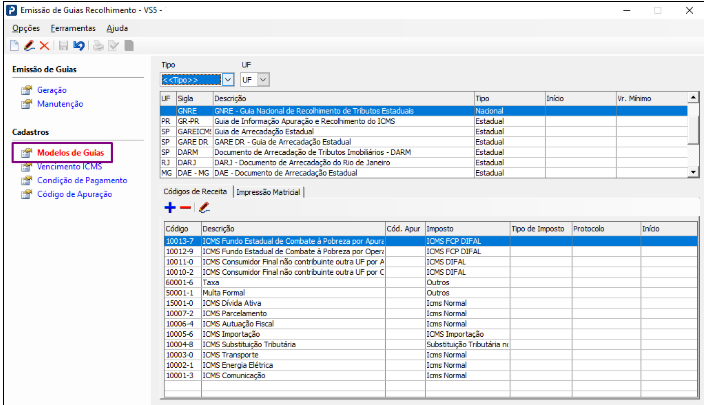Screen dimensions: 704x405
Task: Click the icon beside Manutenção
Action: tap(26, 104)
